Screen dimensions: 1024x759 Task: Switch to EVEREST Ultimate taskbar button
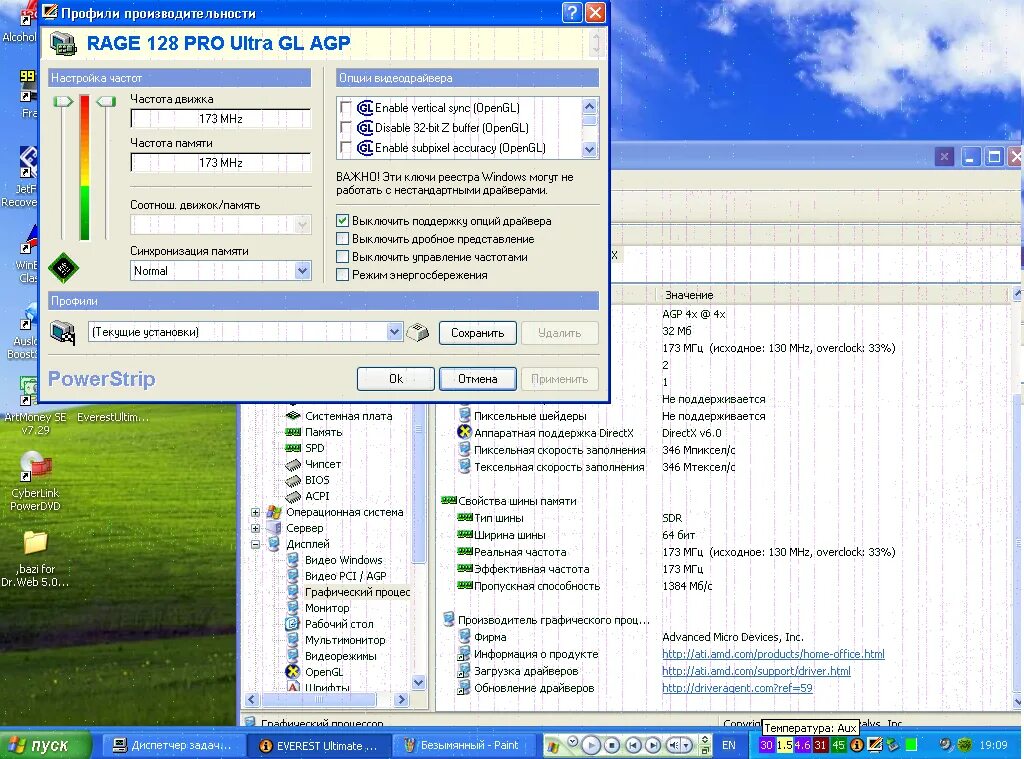(319, 745)
